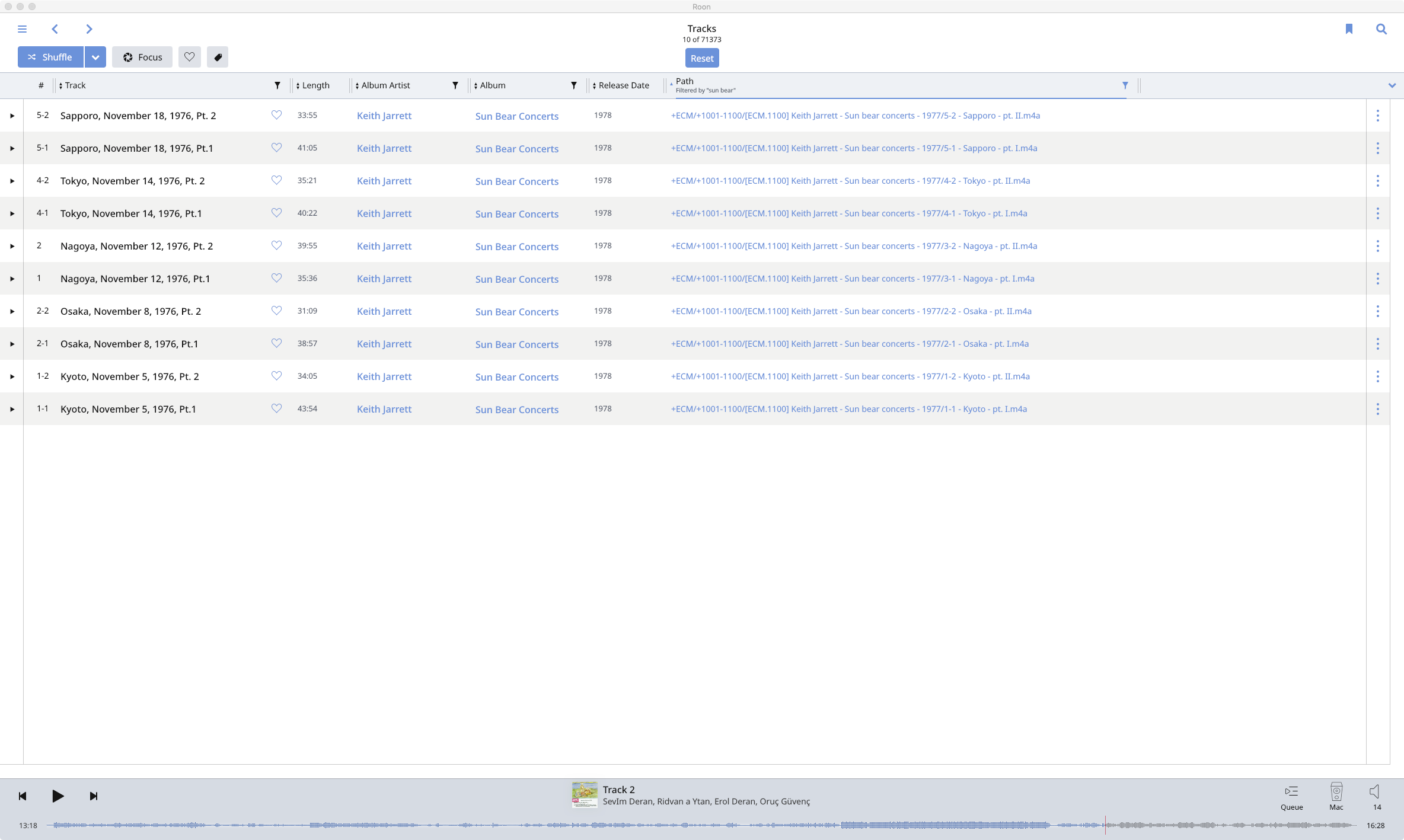Open volume control showing 14
This screenshot has width=1404, height=840.
pyautogui.click(x=1376, y=797)
